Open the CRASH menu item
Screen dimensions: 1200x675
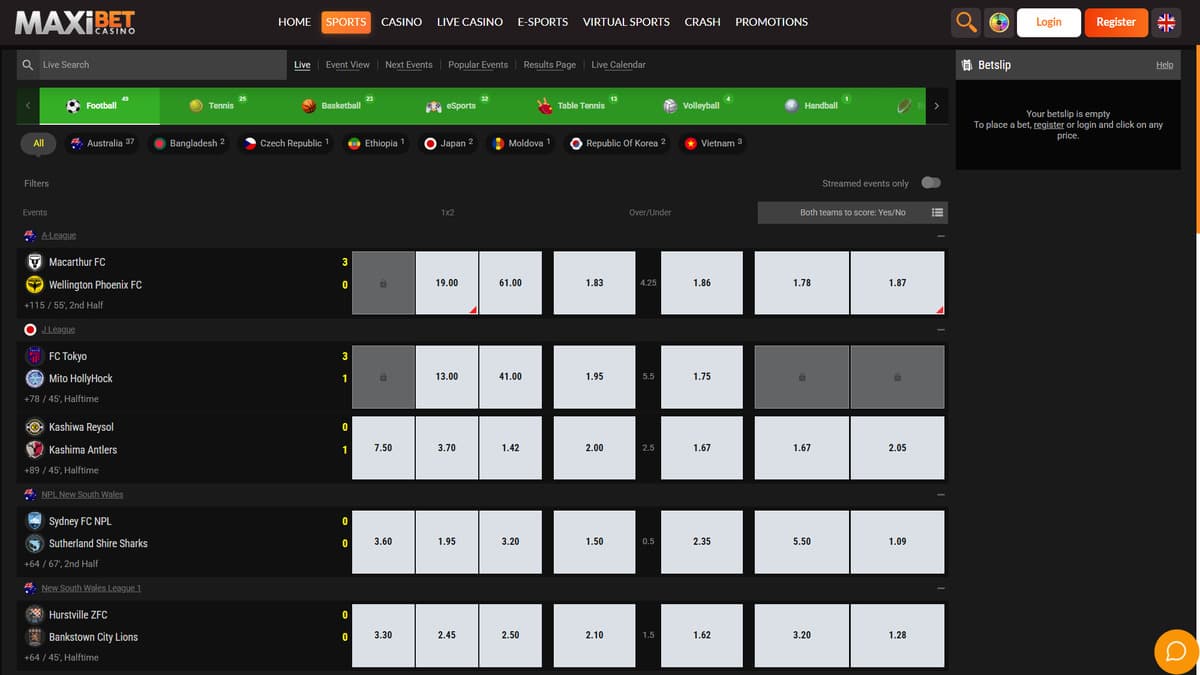(x=702, y=22)
